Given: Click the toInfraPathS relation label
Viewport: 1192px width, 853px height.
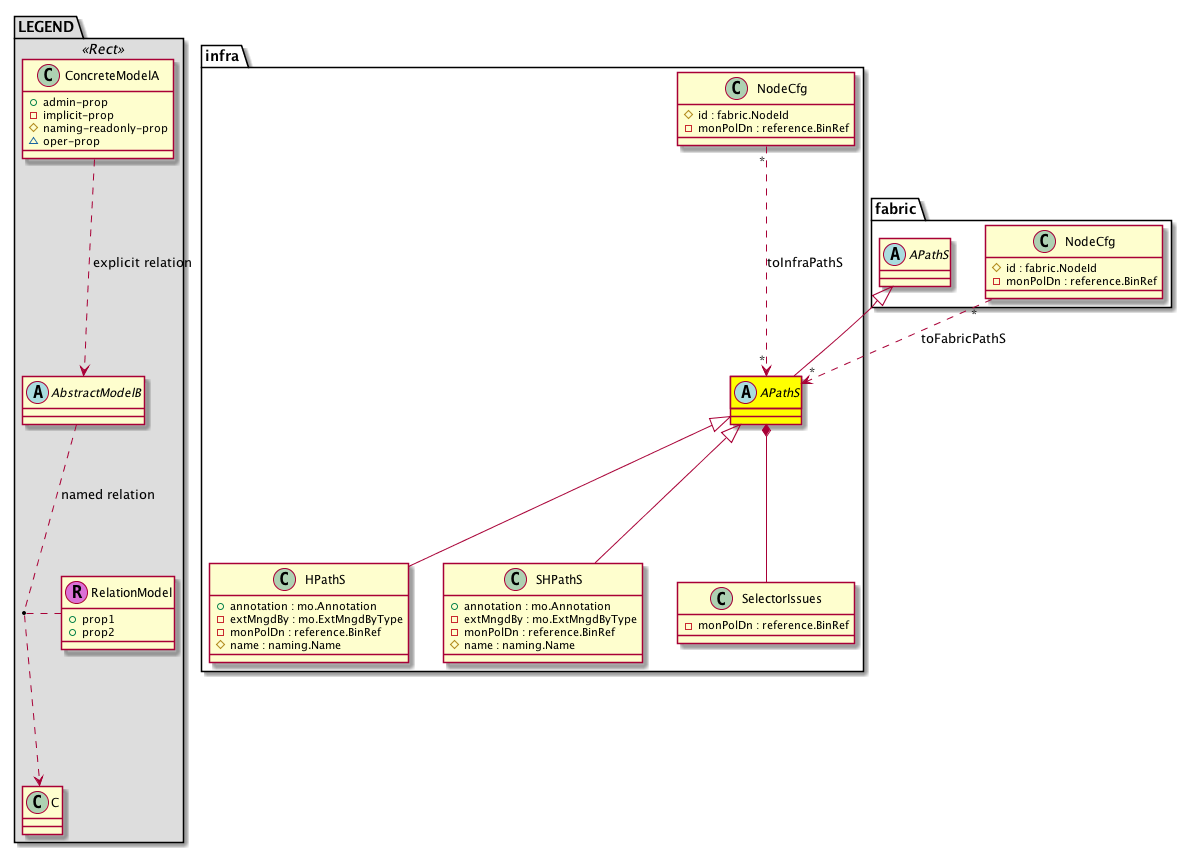Looking at the screenshot, I should (804, 264).
